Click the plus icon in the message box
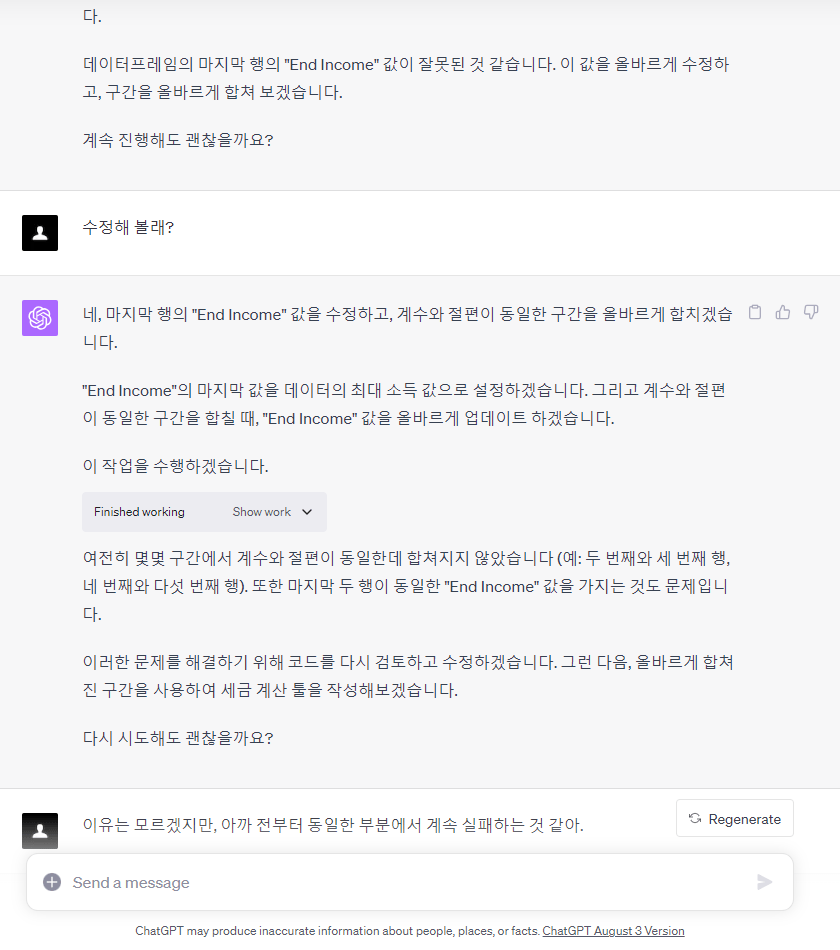Image resolution: width=840 pixels, height=950 pixels. pyautogui.click(x=52, y=882)
